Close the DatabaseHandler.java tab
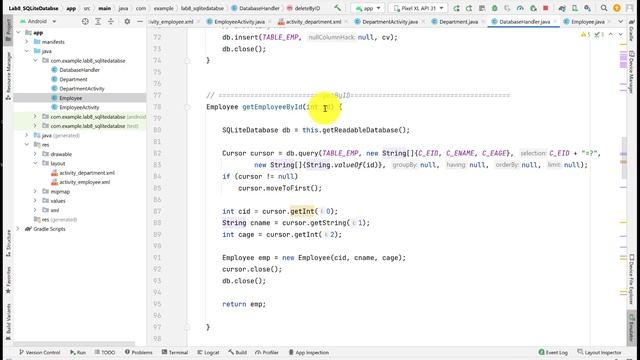This screenshot has height=360, width=640. point(555,22)
